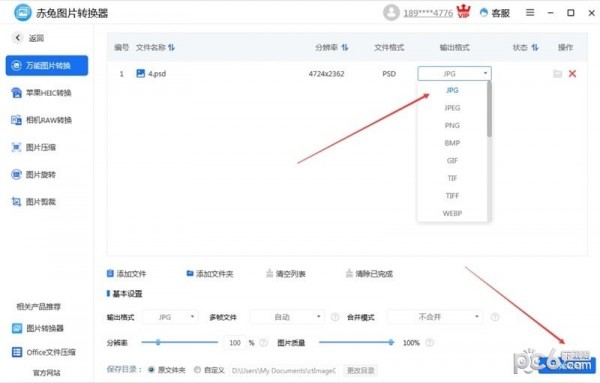Remove 4.psd with the red X icon
The width and height of the screenshot is (600, 383).
[x=572, y=73]
